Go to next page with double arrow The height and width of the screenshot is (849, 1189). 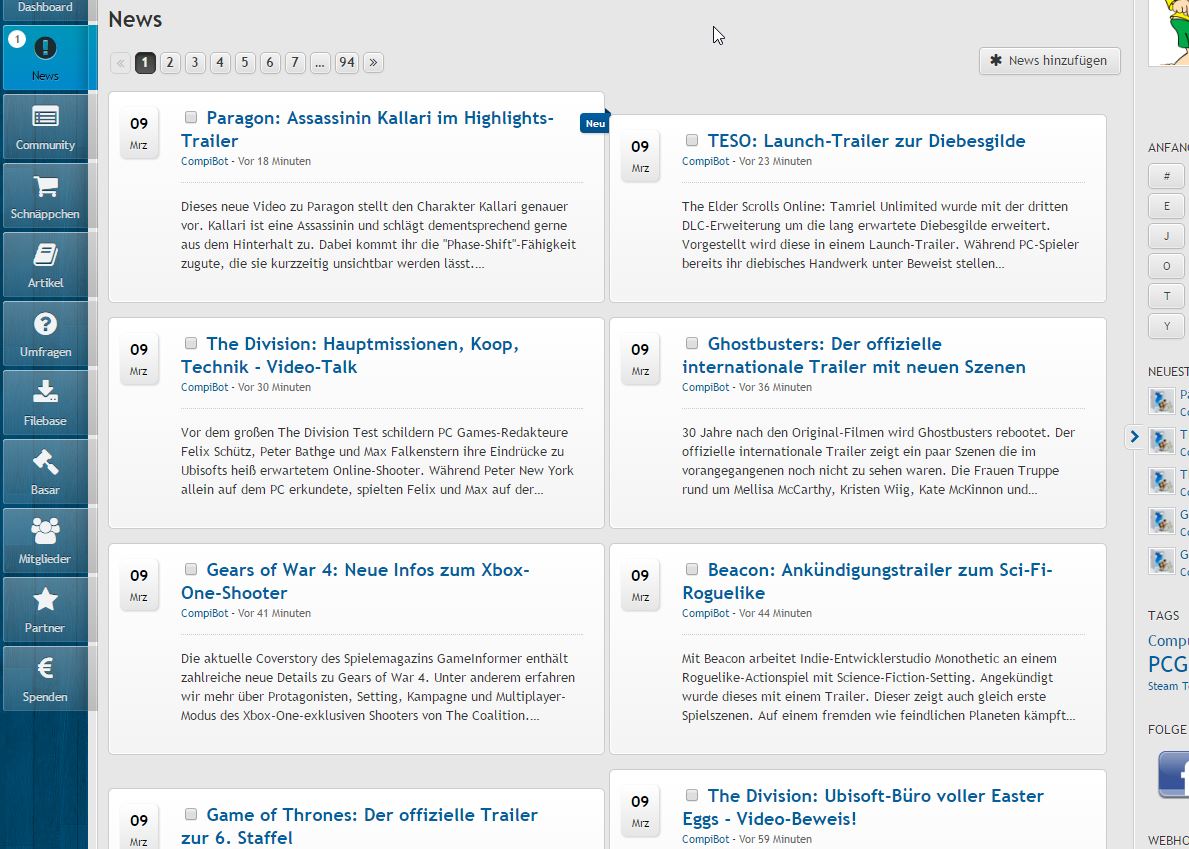373,63
